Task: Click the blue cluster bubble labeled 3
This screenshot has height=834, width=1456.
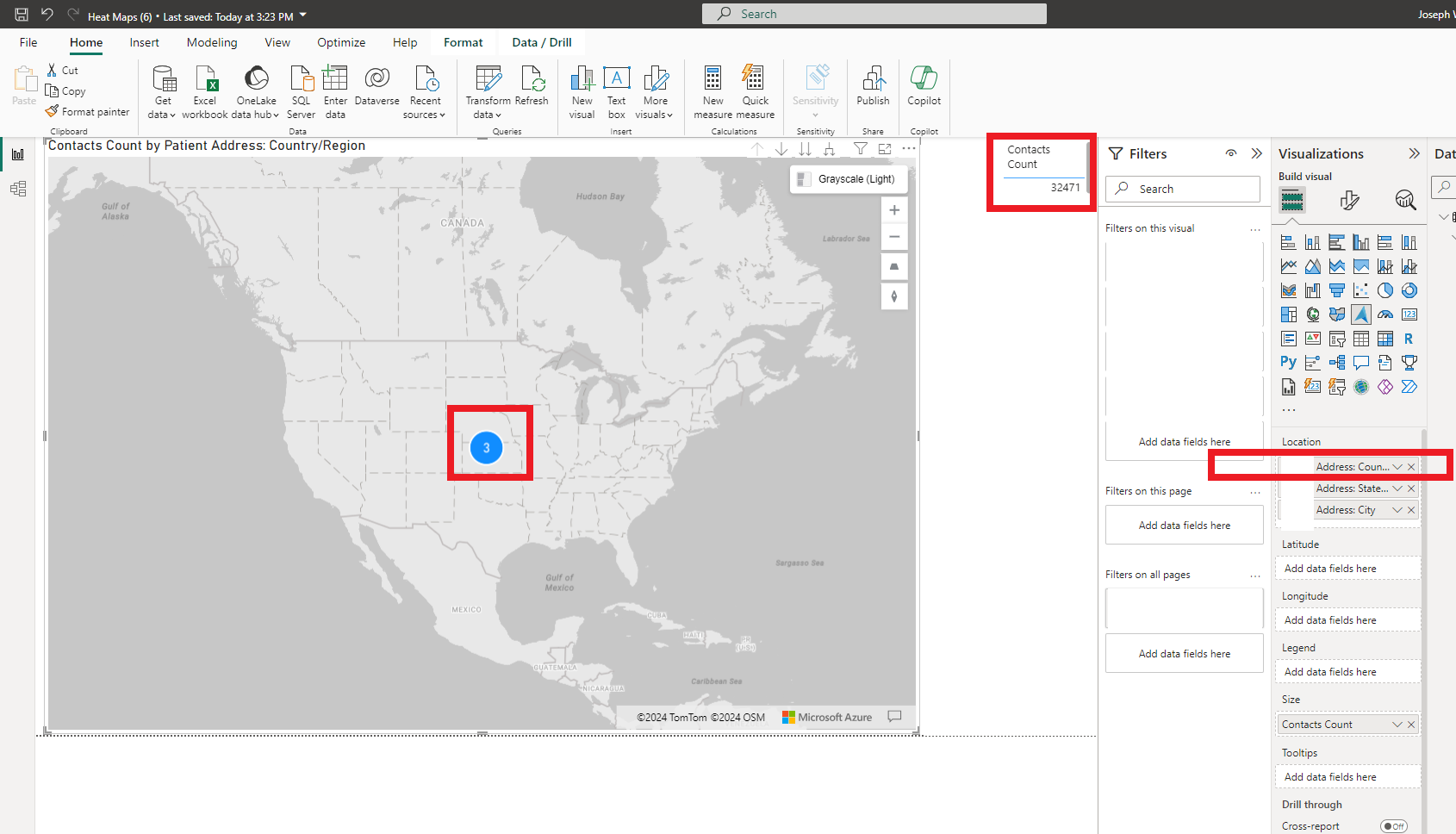Action: click(487, 448)
